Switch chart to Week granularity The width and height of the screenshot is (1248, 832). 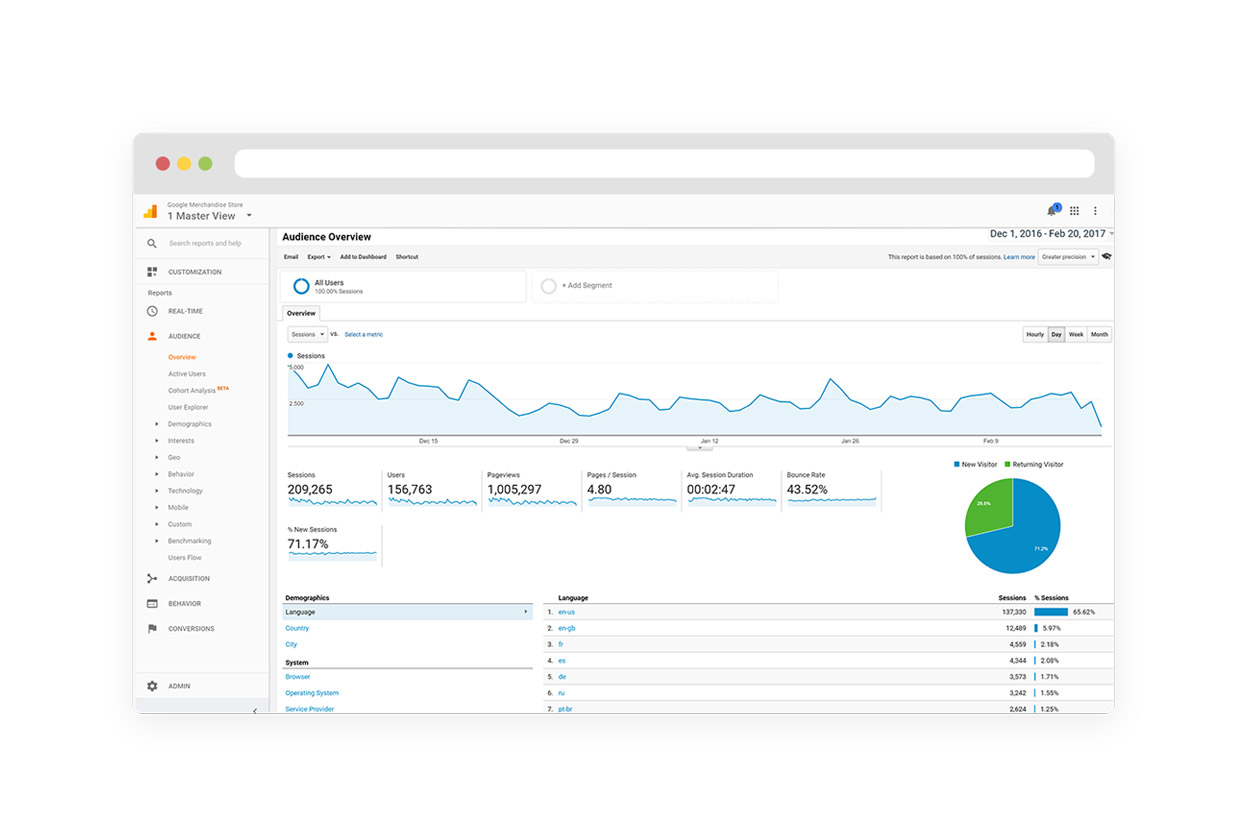pos(1076,335)
